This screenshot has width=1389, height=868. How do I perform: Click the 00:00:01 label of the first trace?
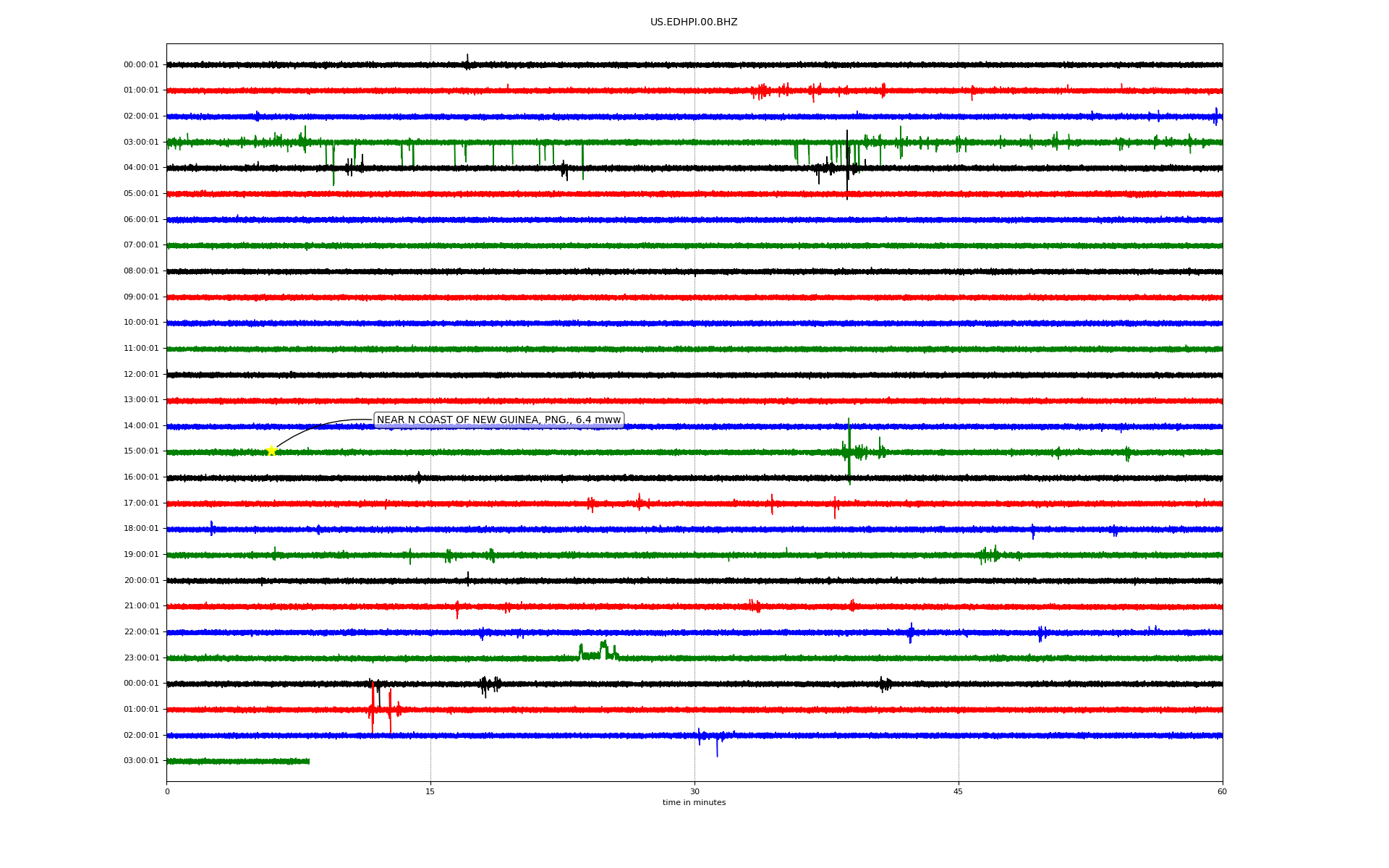click(141, 64)
